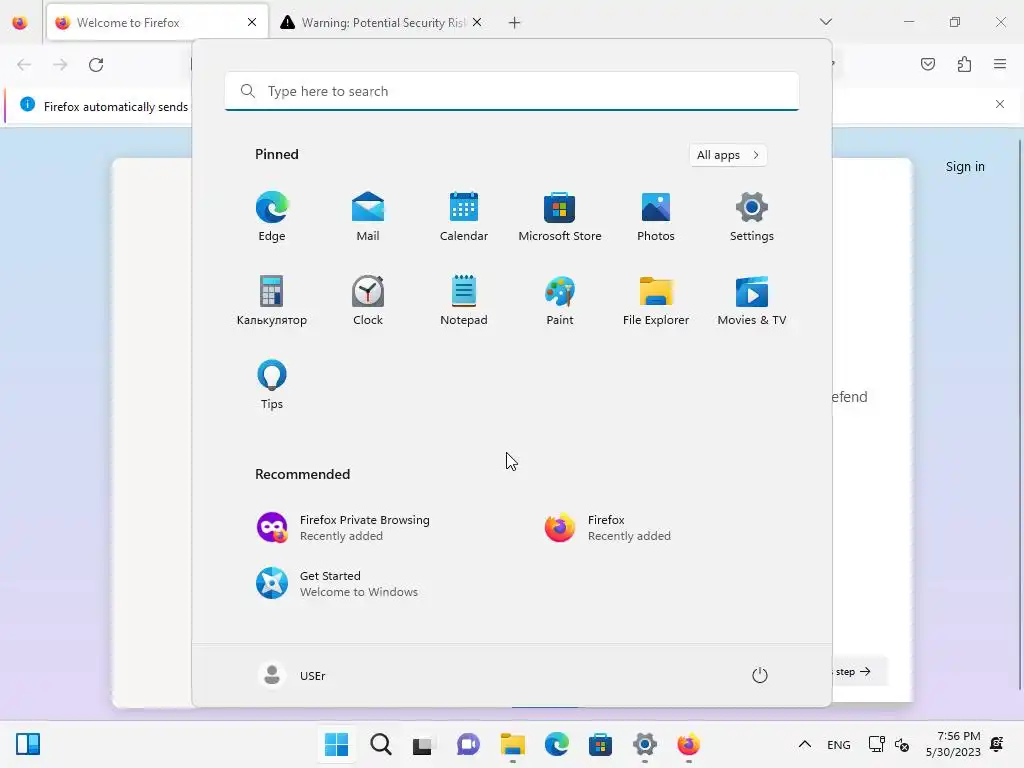Dismiss the Firefox data notification bar

click(1000, 104)
